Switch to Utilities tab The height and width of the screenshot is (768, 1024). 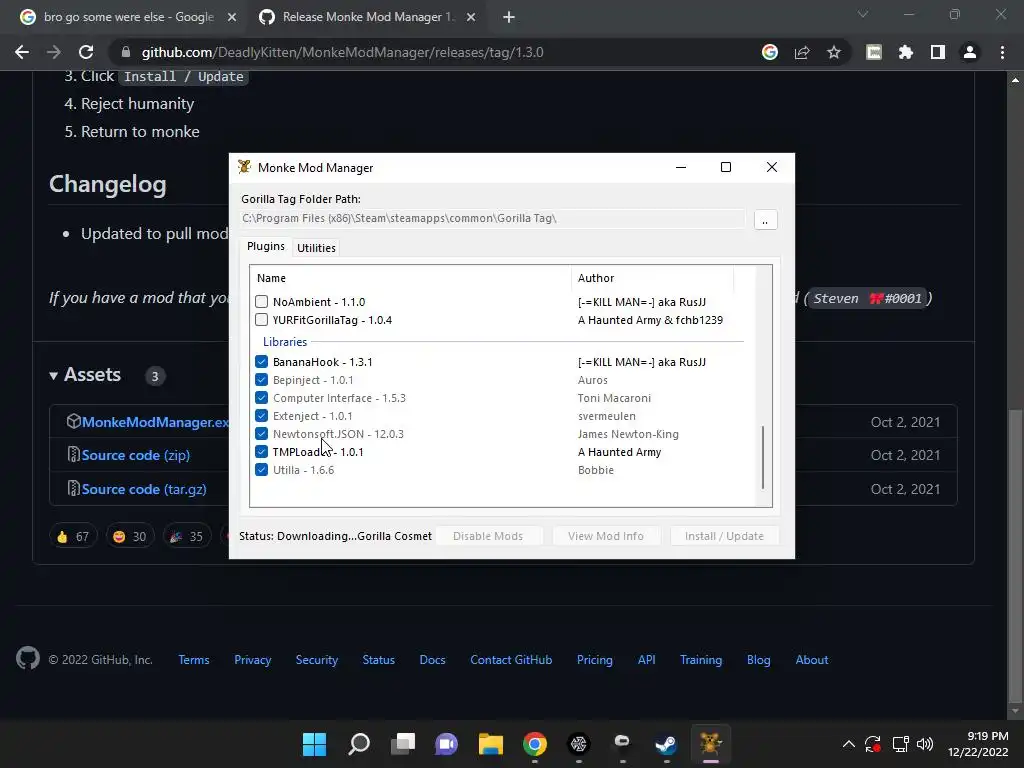point(316,248)
